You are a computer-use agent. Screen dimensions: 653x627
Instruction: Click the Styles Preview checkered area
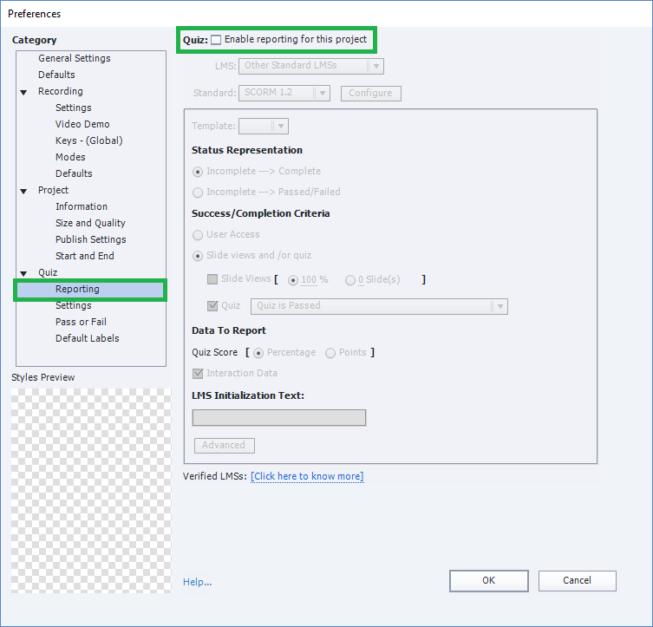point(91,490)
